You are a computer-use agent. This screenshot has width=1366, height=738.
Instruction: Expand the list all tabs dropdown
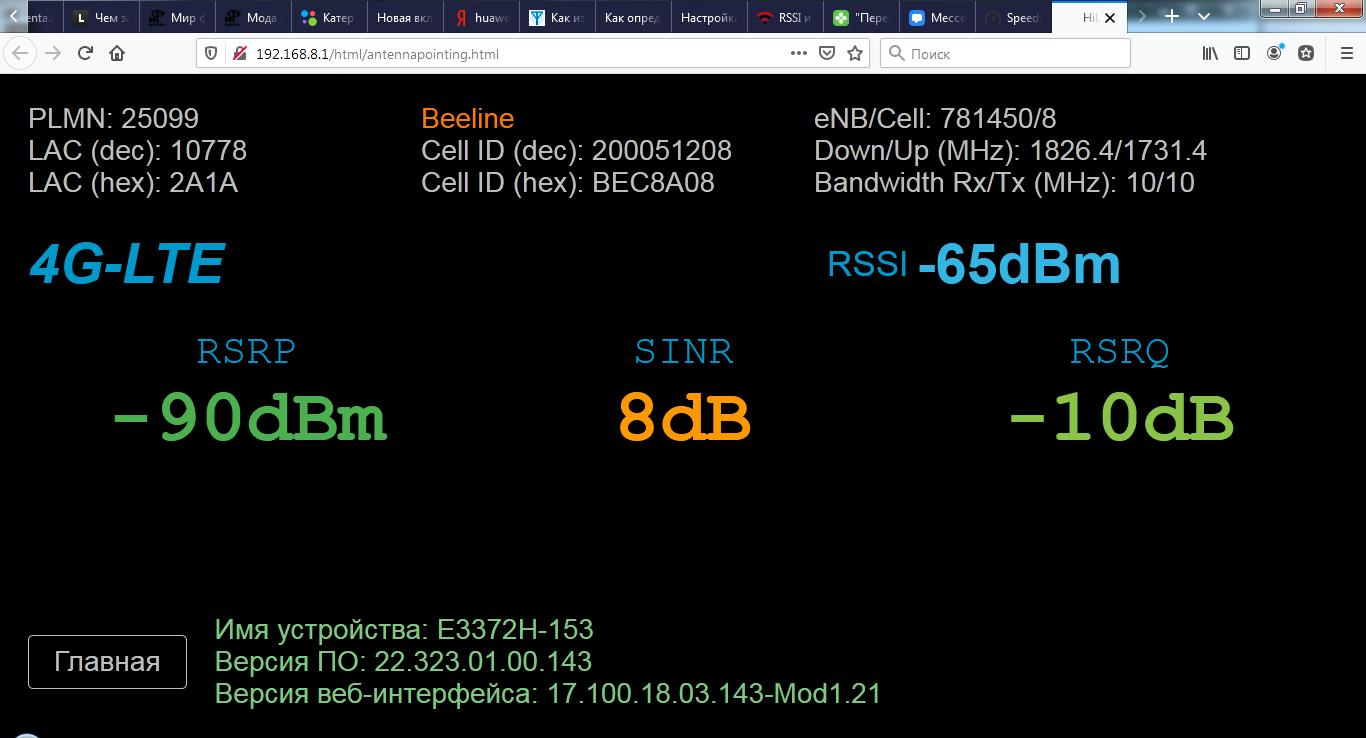(x=1204, y=17)
